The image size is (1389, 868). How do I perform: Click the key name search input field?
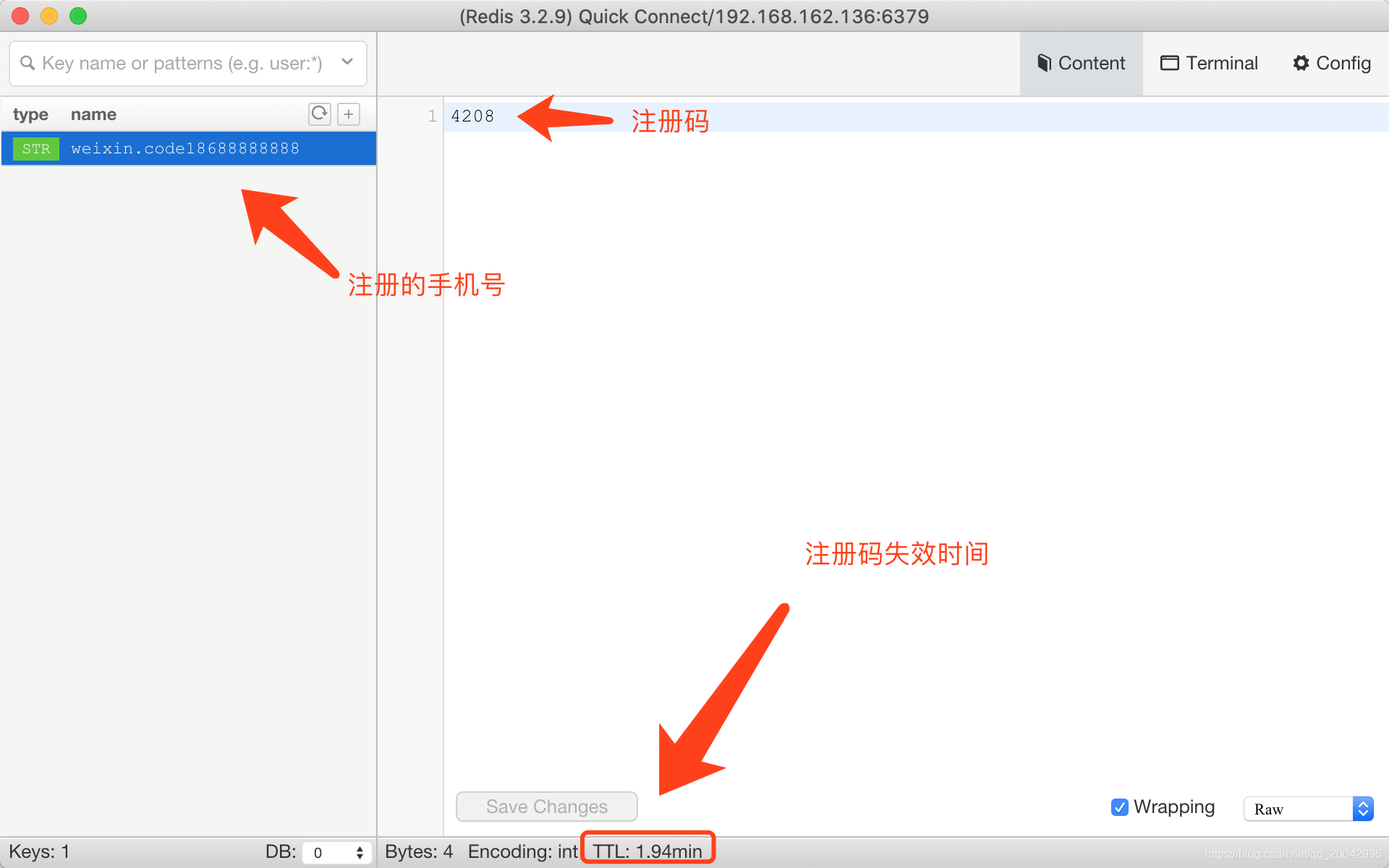[185, 63]
